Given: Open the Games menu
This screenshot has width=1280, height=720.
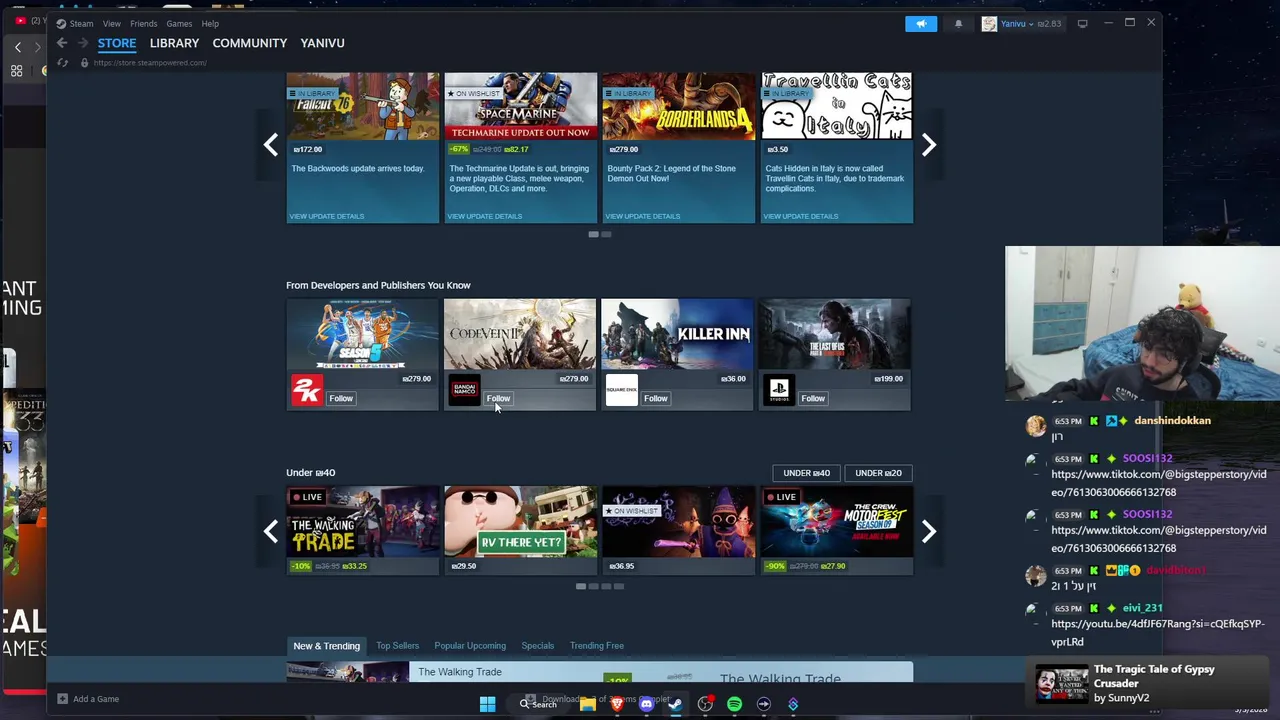Looking at the screenshot, I should (x=179, y=23).
